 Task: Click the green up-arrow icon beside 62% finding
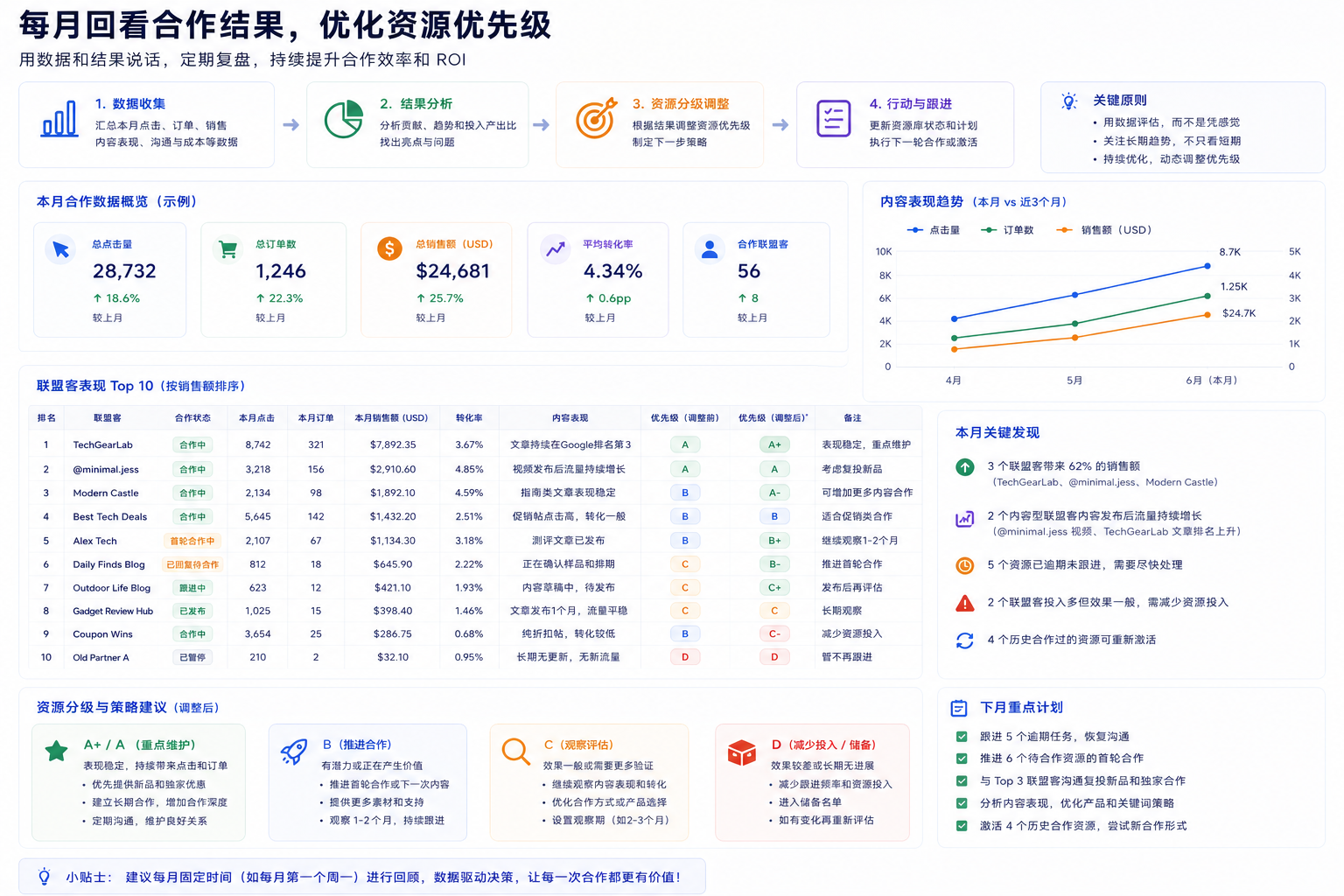coord(964,467)
